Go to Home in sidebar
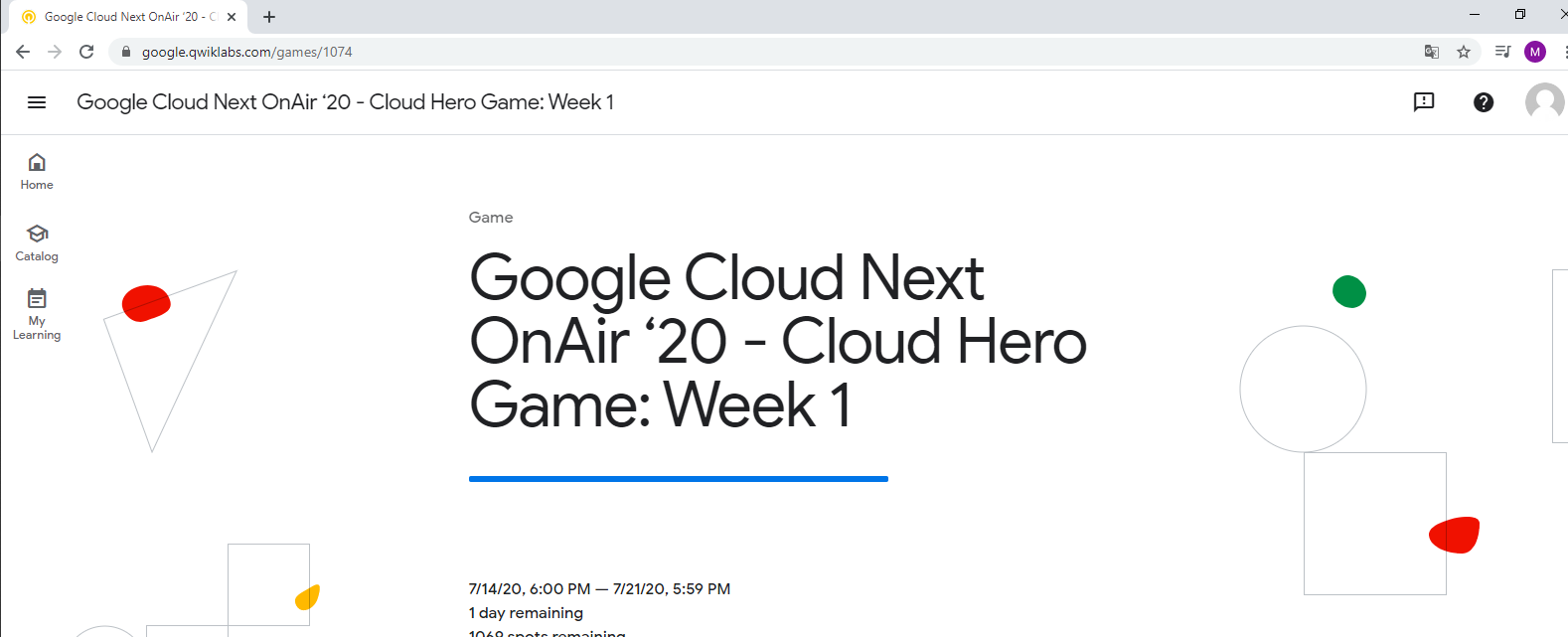 37,171
